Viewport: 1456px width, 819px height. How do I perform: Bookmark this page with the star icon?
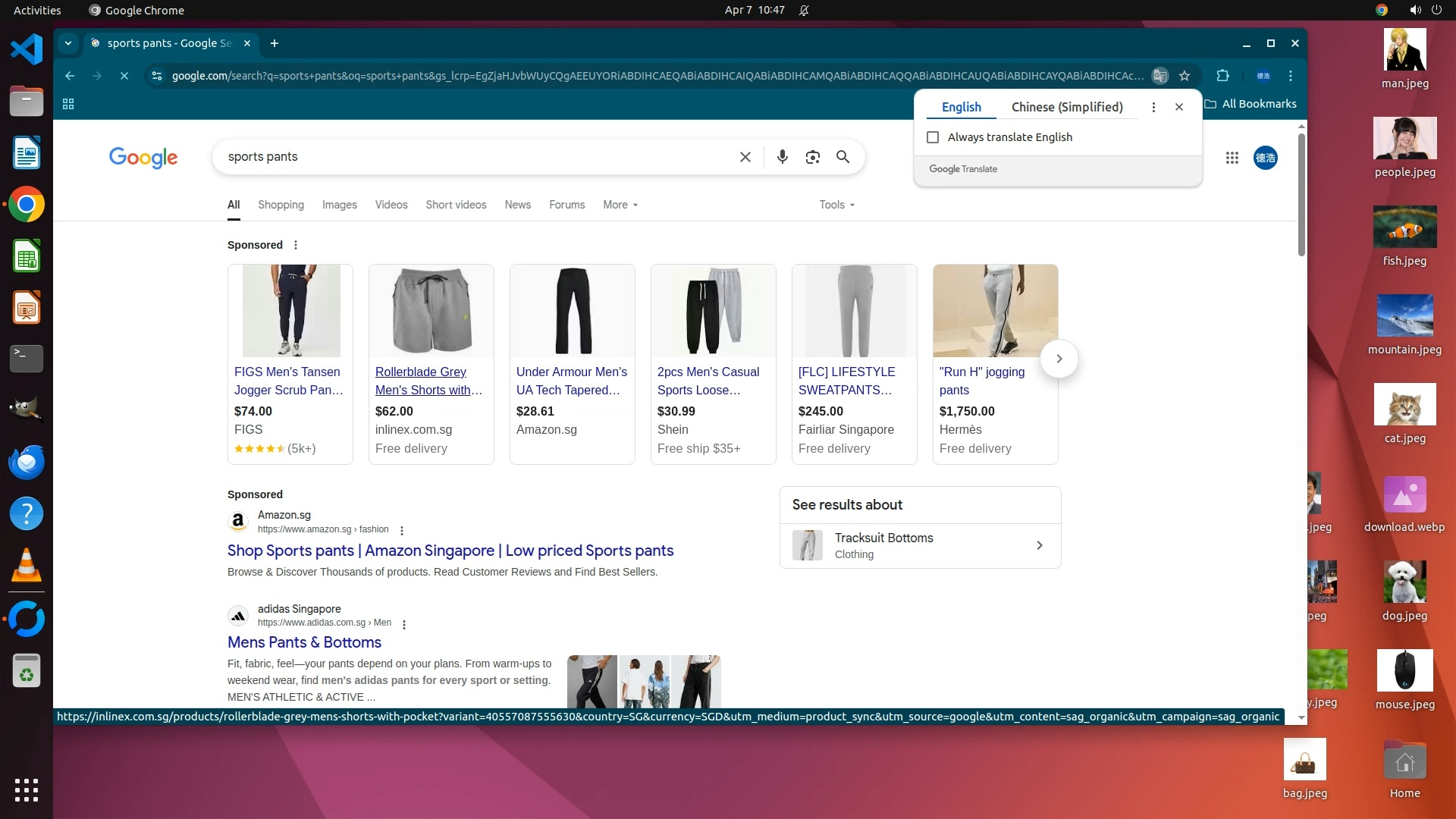pyautogui.click(x=1185, y=76)
